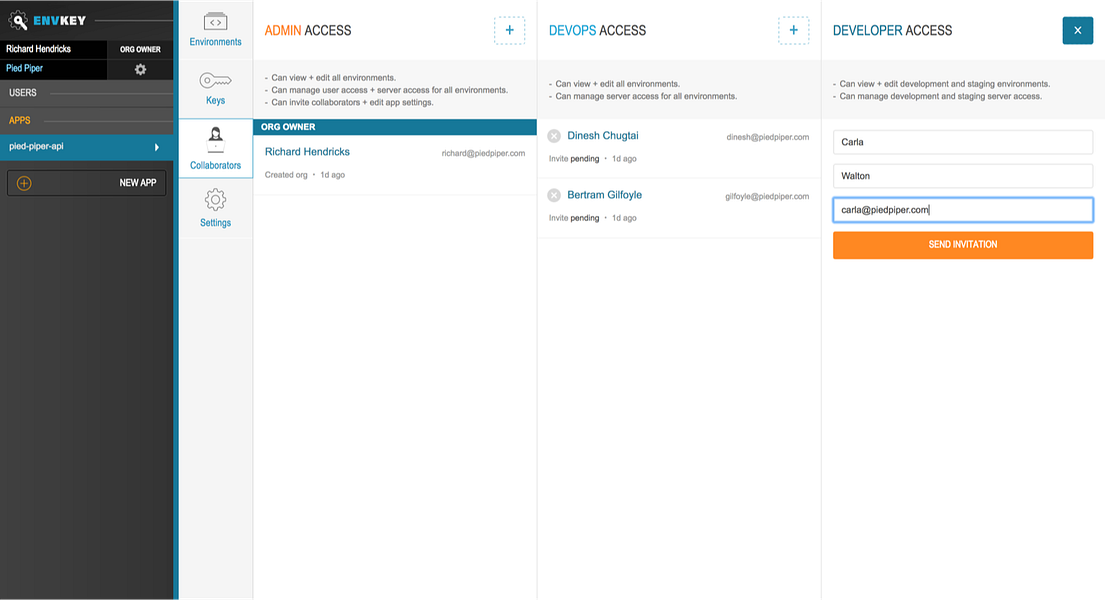Open the Environments section icon

click(x=215, y=22)
